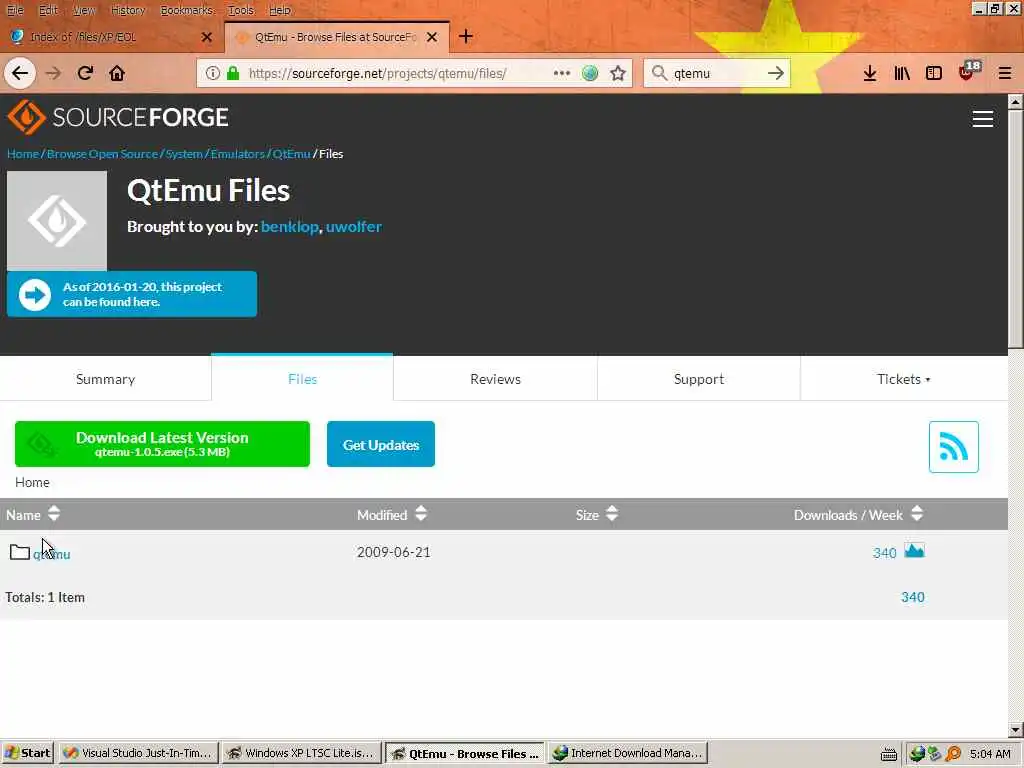Image resolution: width=1024 pixels, height=768 pixels.
Task: Click the green padlock security icon
Action: 233,73
